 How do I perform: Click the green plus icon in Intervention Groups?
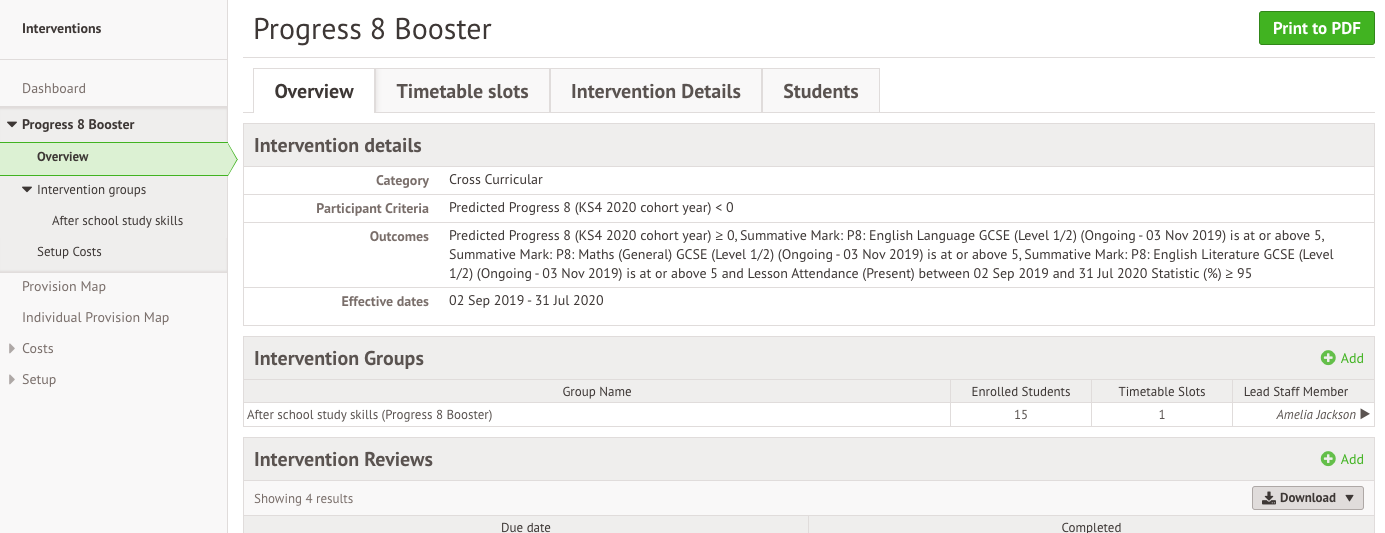1328,358
